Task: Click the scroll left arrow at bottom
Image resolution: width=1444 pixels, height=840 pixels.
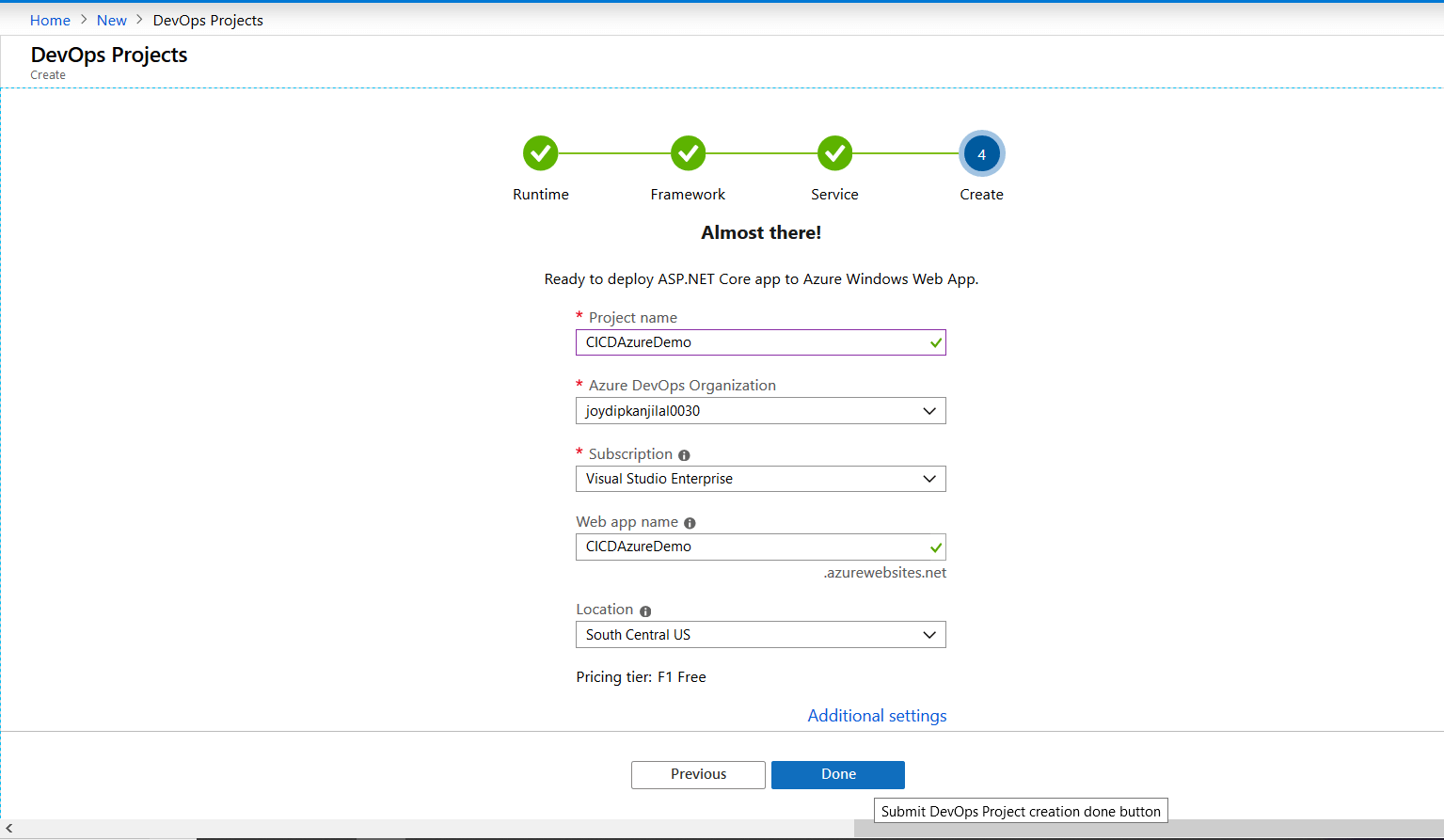Action: coord(9,829)
